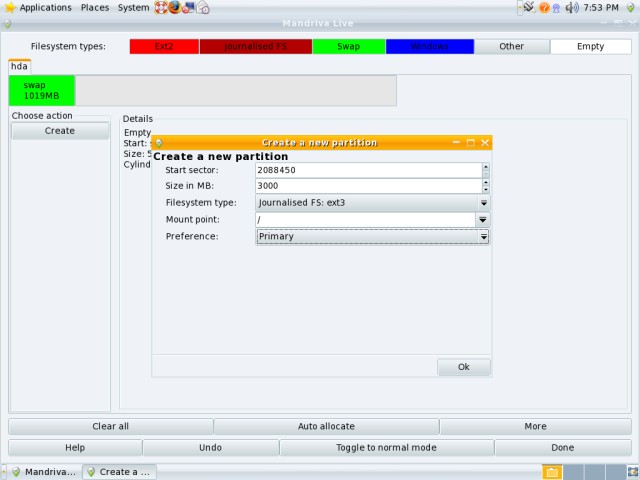Select the empty gray disk space
Image resolution: width=640 pixels, height=480 pixels.
tap(236, 90)
